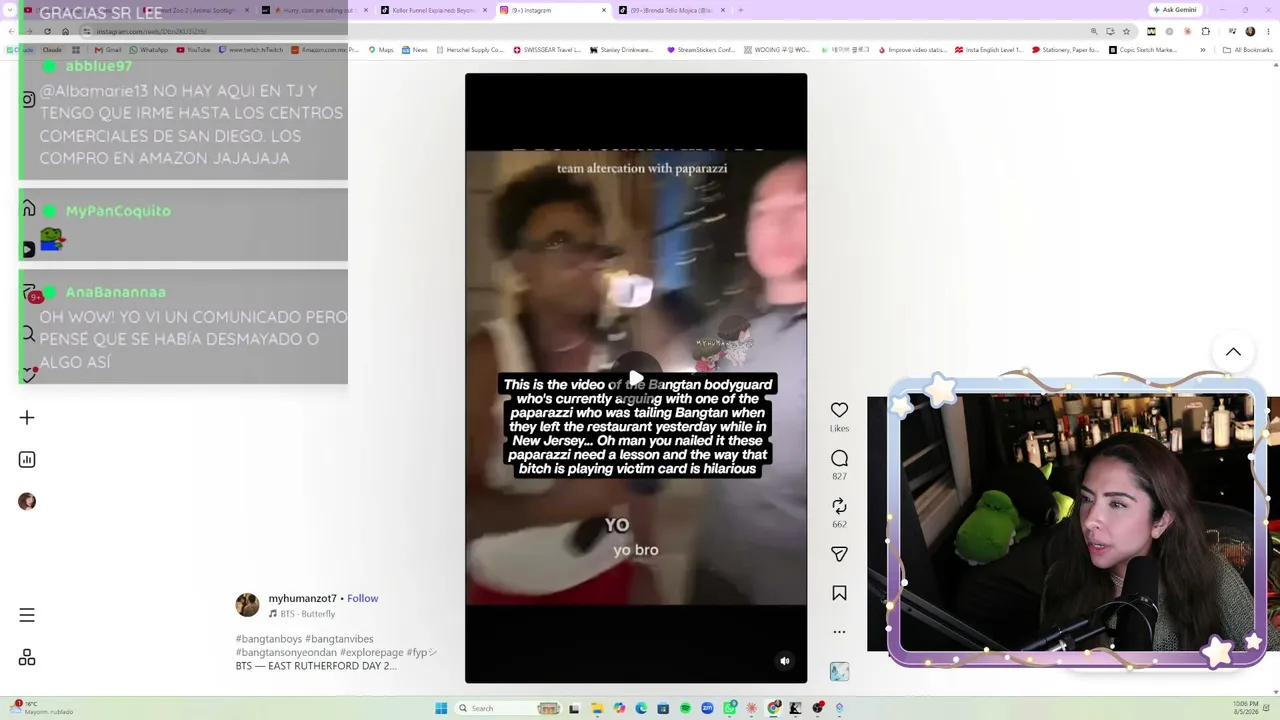Open File Explorer from the taskbar

(x=597, y=708)
